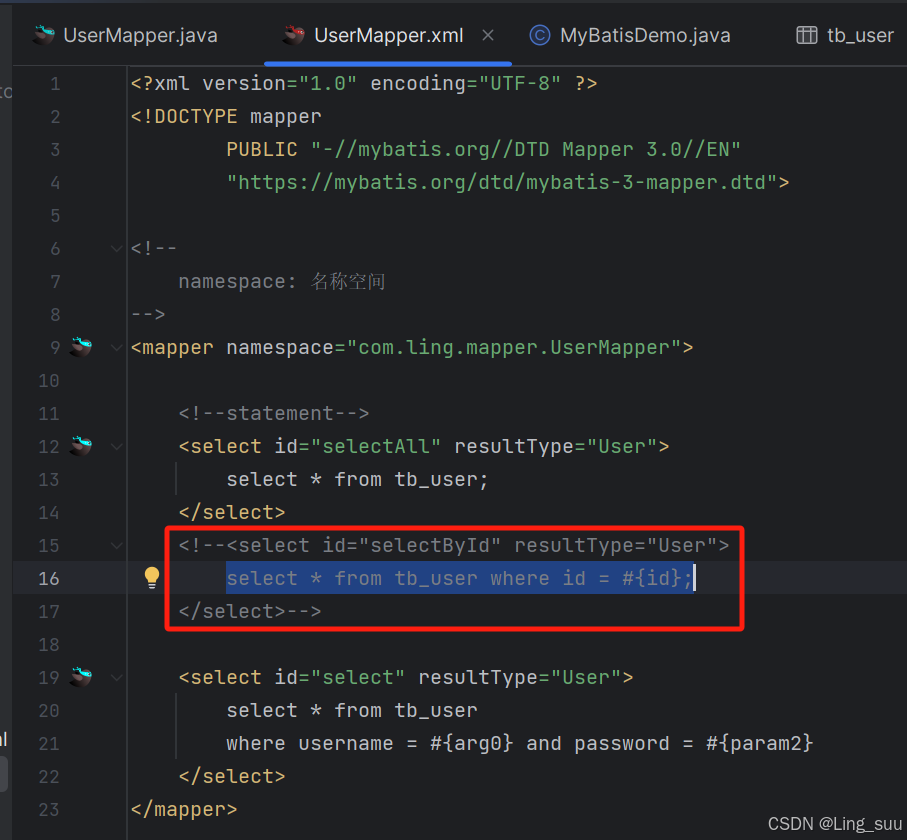This screenshot has height=840, width=907.
Task: Collapse the mapper element fold arrow on line 9
Action: [x=116, y=348]
